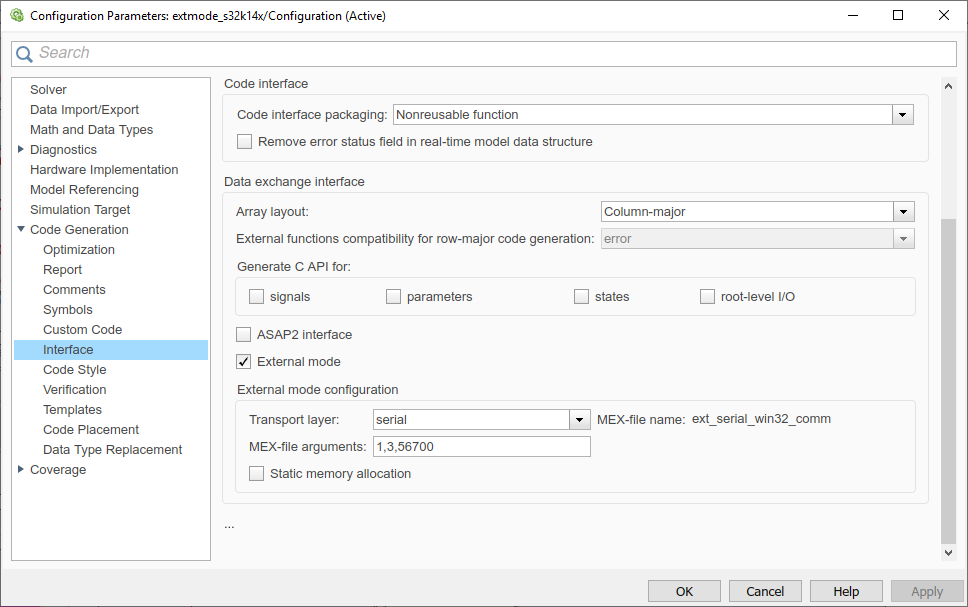
Task: Tick the root-level I/O checkbox
Action: tap(708, 296)
